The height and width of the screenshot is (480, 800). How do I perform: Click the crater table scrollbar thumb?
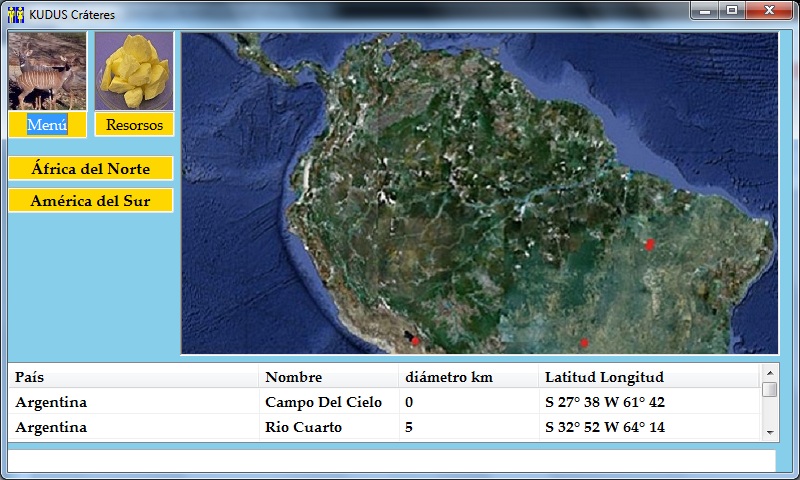769,390
